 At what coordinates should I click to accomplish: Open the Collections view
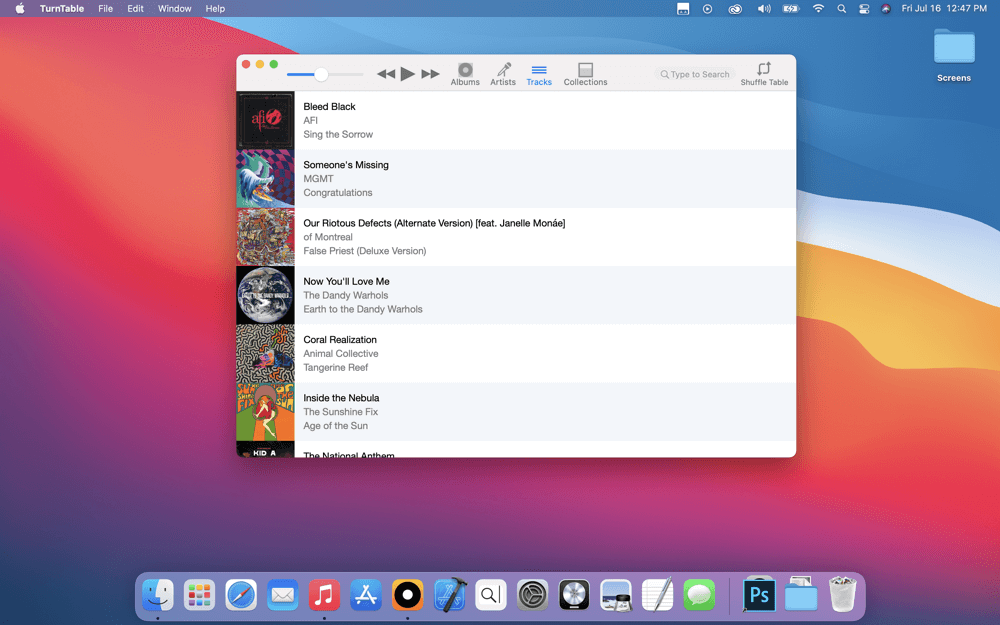(585, 74)
